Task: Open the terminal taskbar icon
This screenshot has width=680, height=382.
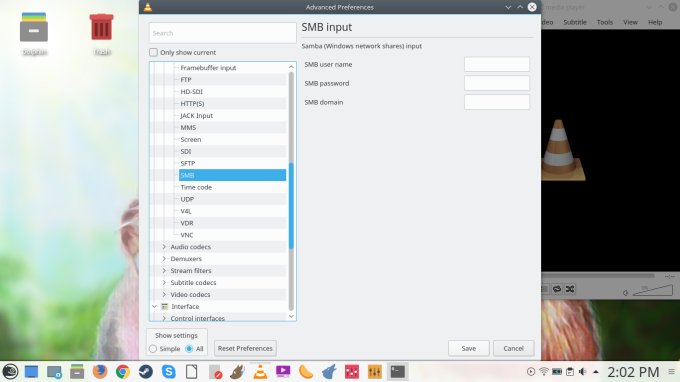Action: coord(398,372)
